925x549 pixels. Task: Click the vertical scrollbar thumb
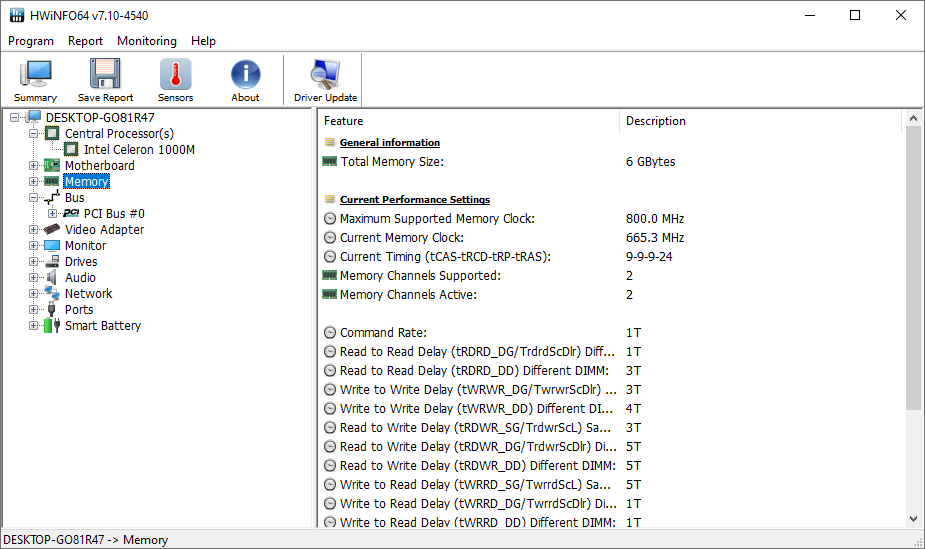tap(913, 267)
